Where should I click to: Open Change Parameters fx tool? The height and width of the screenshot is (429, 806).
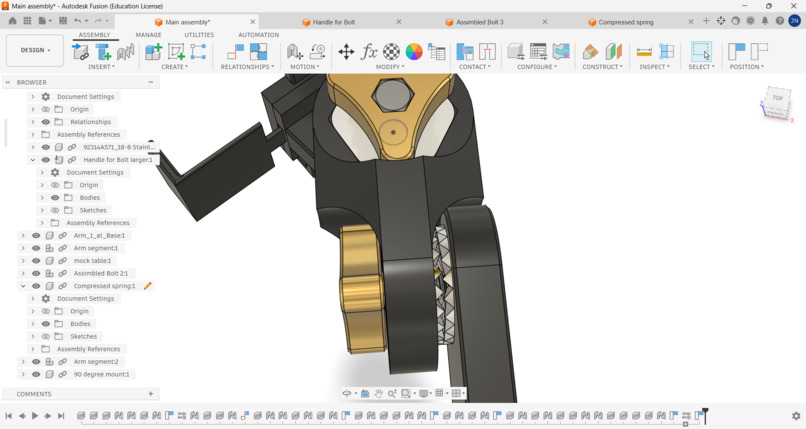pos(369,51)
